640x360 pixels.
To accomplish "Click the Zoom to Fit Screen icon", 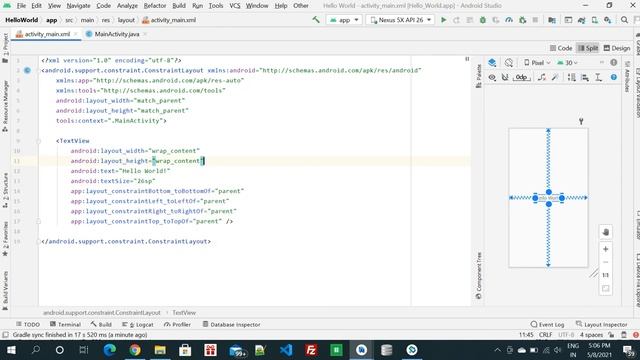I will click(x=605, y=289).
